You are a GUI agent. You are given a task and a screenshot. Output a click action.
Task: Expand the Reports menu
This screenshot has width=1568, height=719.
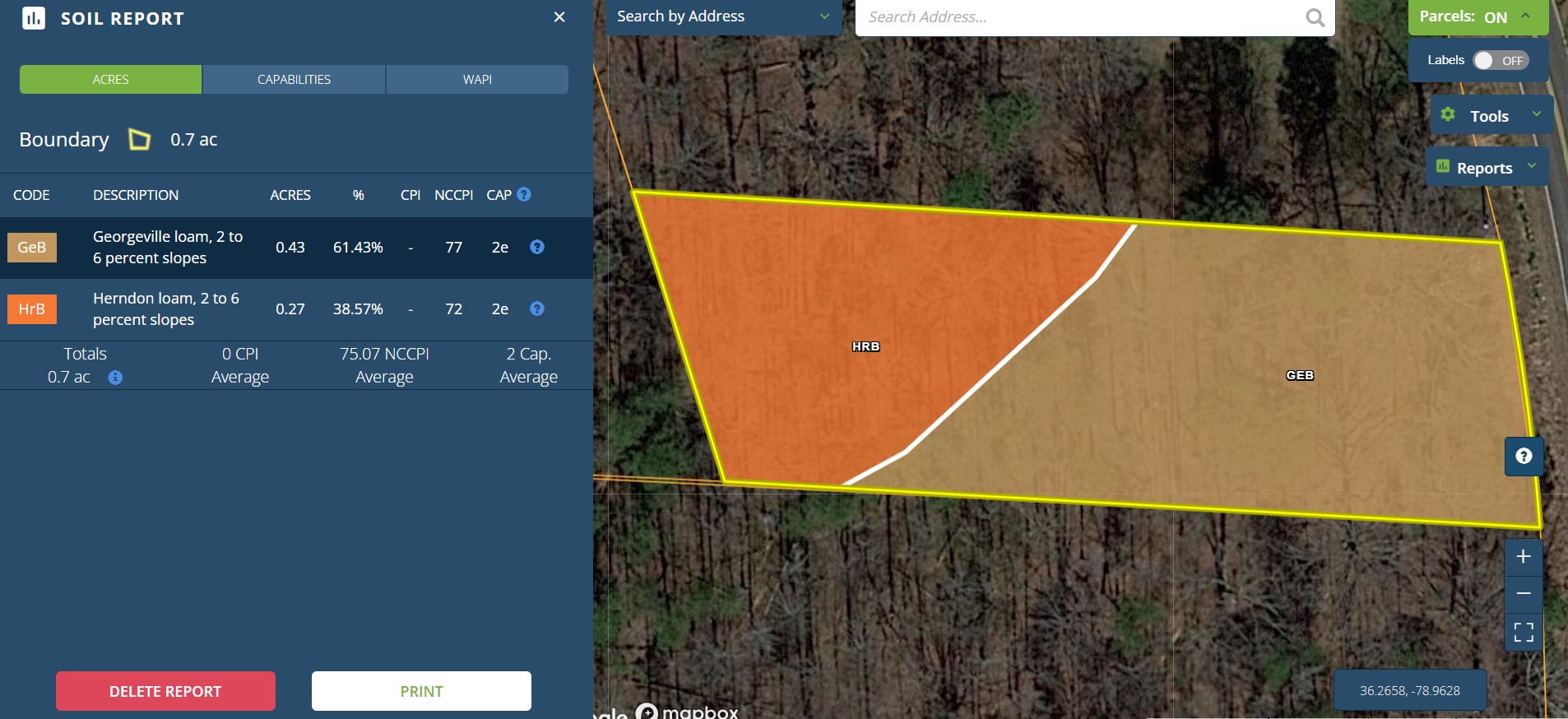1486,168
